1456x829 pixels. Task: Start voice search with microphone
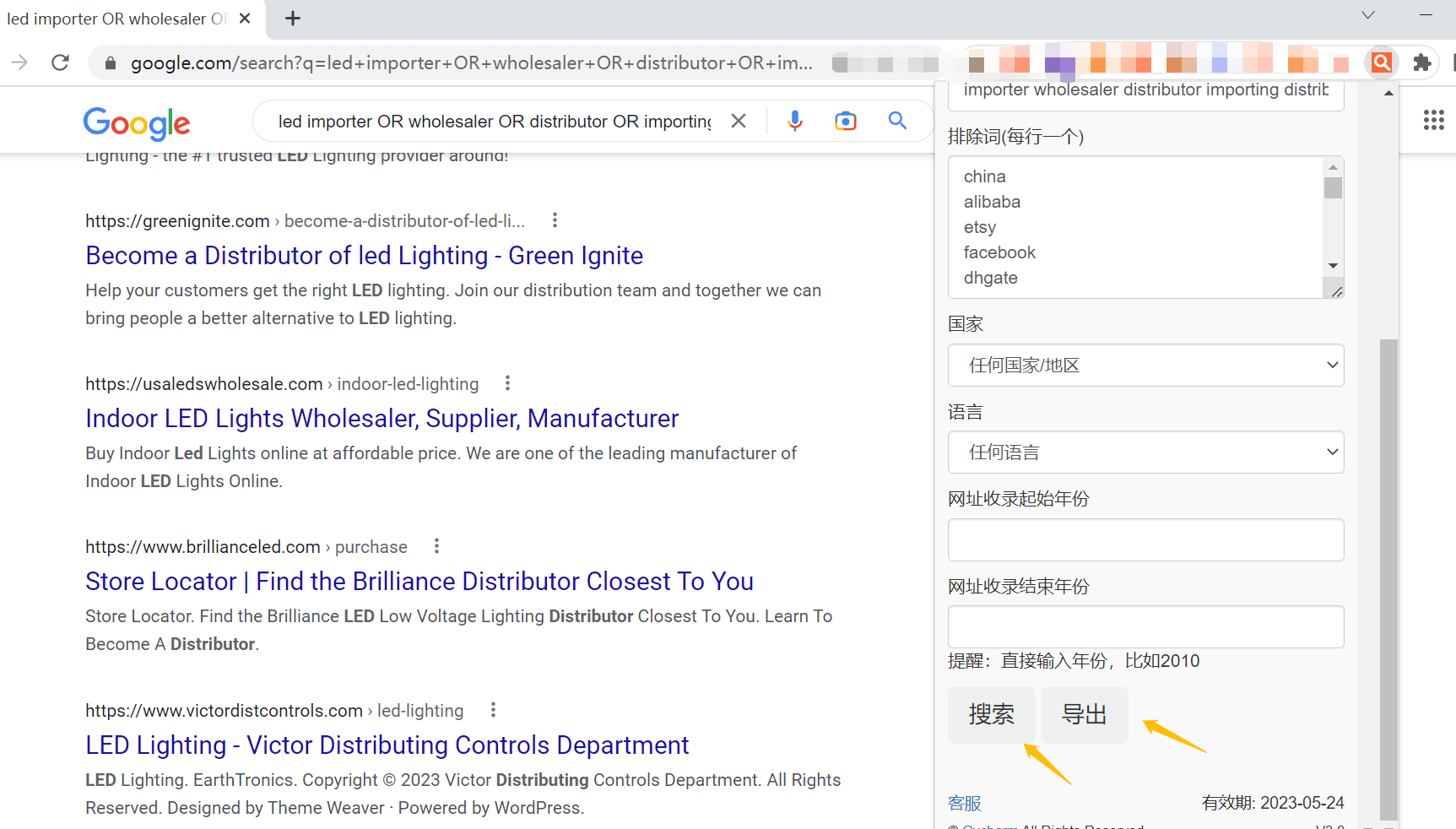pyautogui.click(x=794, y=121)
